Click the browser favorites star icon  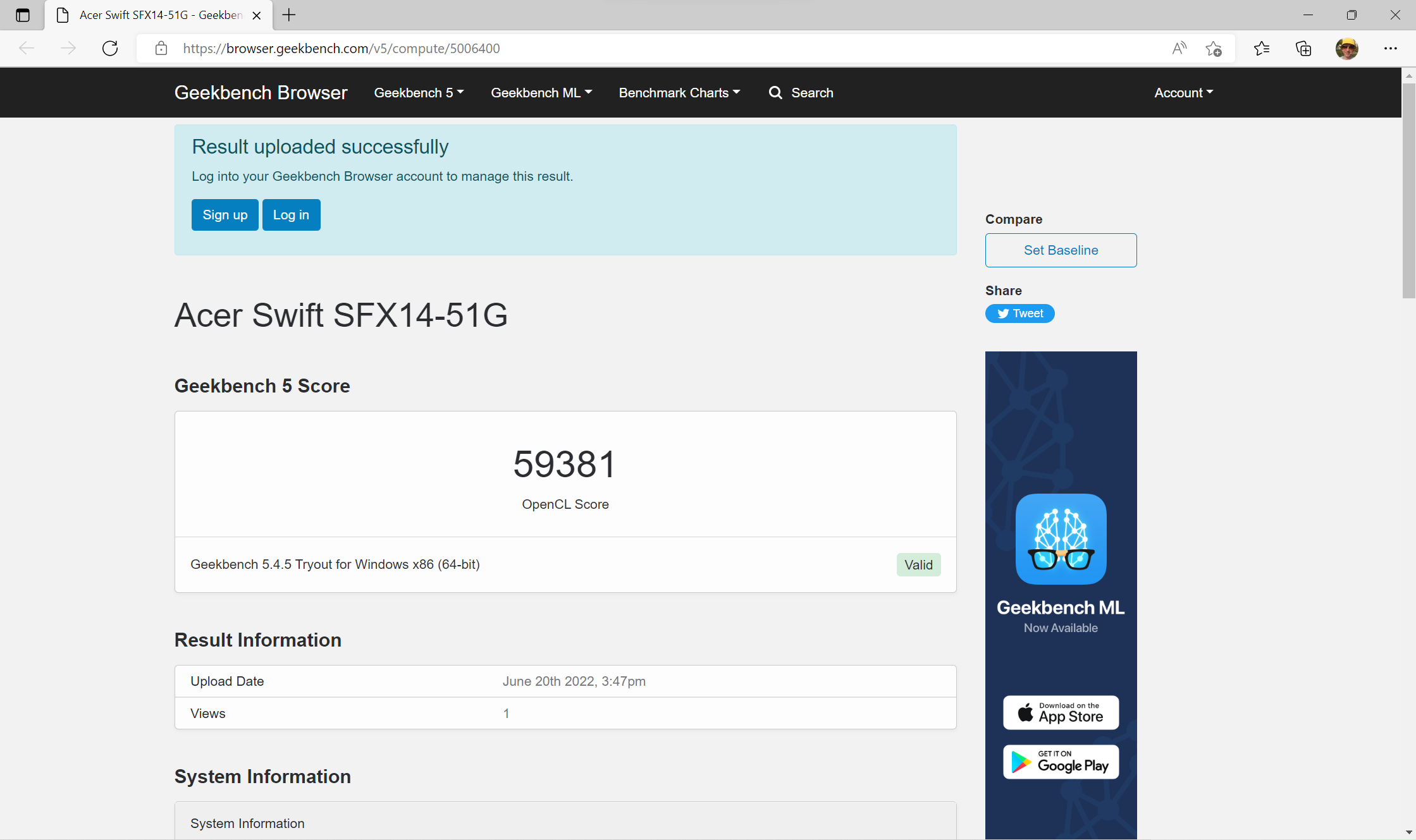point(1215,48)
